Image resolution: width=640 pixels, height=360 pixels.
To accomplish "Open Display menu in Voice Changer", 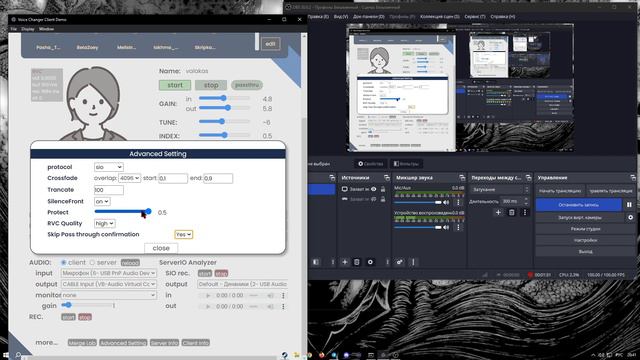I will [x=28, y=29].
